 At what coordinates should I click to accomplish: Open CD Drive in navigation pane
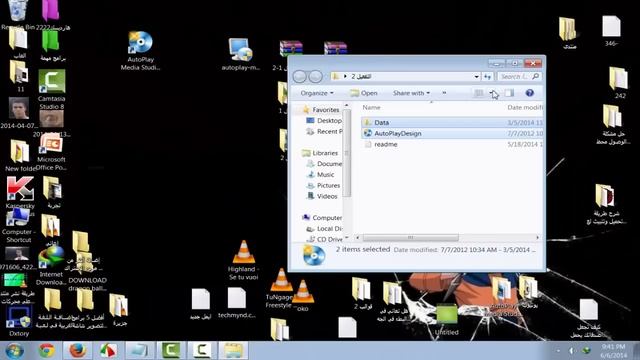324,239
